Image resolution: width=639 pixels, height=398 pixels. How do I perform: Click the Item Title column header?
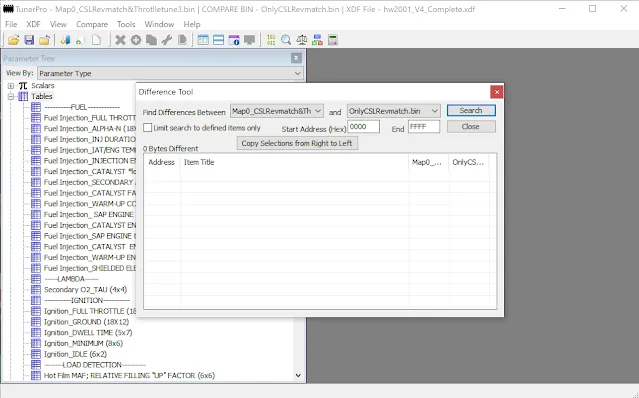tap(294, 162)
